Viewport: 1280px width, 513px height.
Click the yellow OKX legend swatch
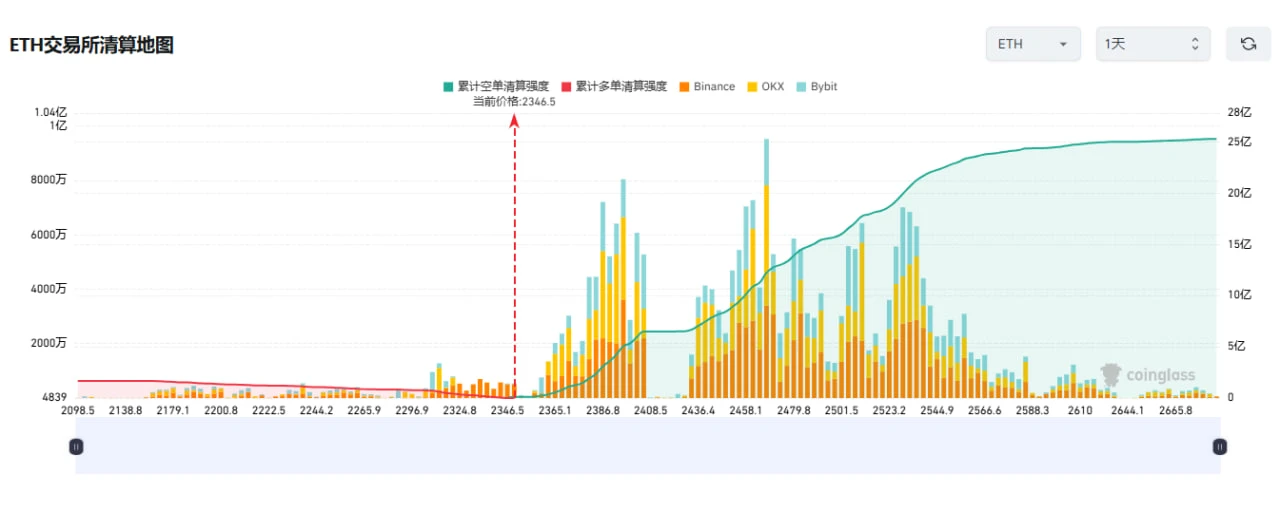tap(751, 87)
